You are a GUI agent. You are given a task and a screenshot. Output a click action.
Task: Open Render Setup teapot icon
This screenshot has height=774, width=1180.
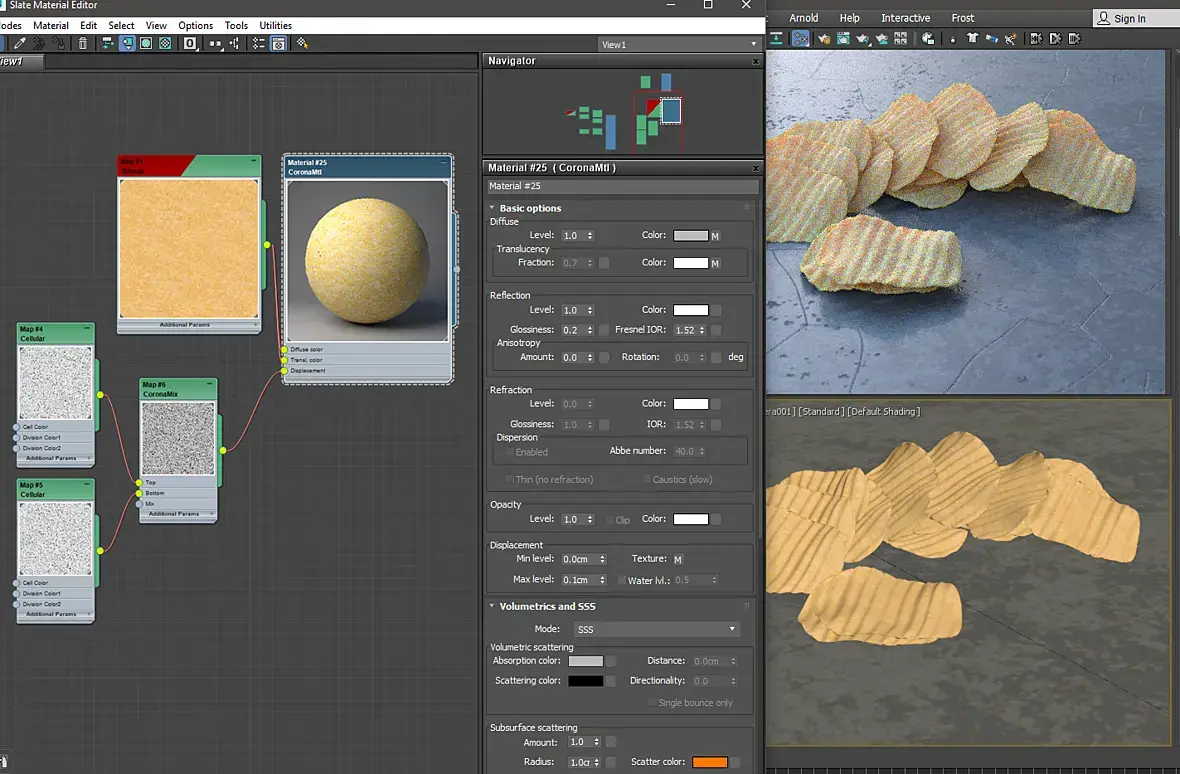click(824, 38)
